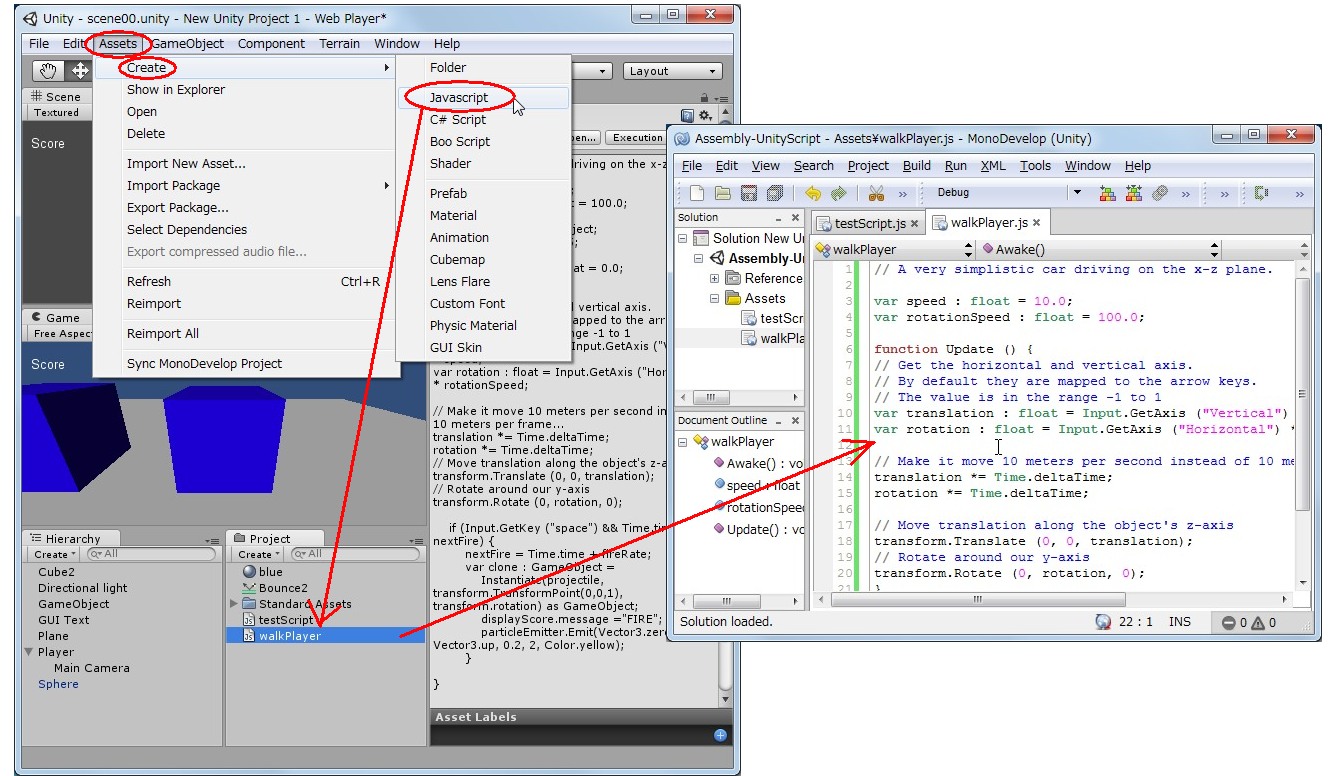Image resolution: width=1330 pixels, height=776 pixels.
Task: Choose C# Script from Create submenu
Action: point(457,119)
